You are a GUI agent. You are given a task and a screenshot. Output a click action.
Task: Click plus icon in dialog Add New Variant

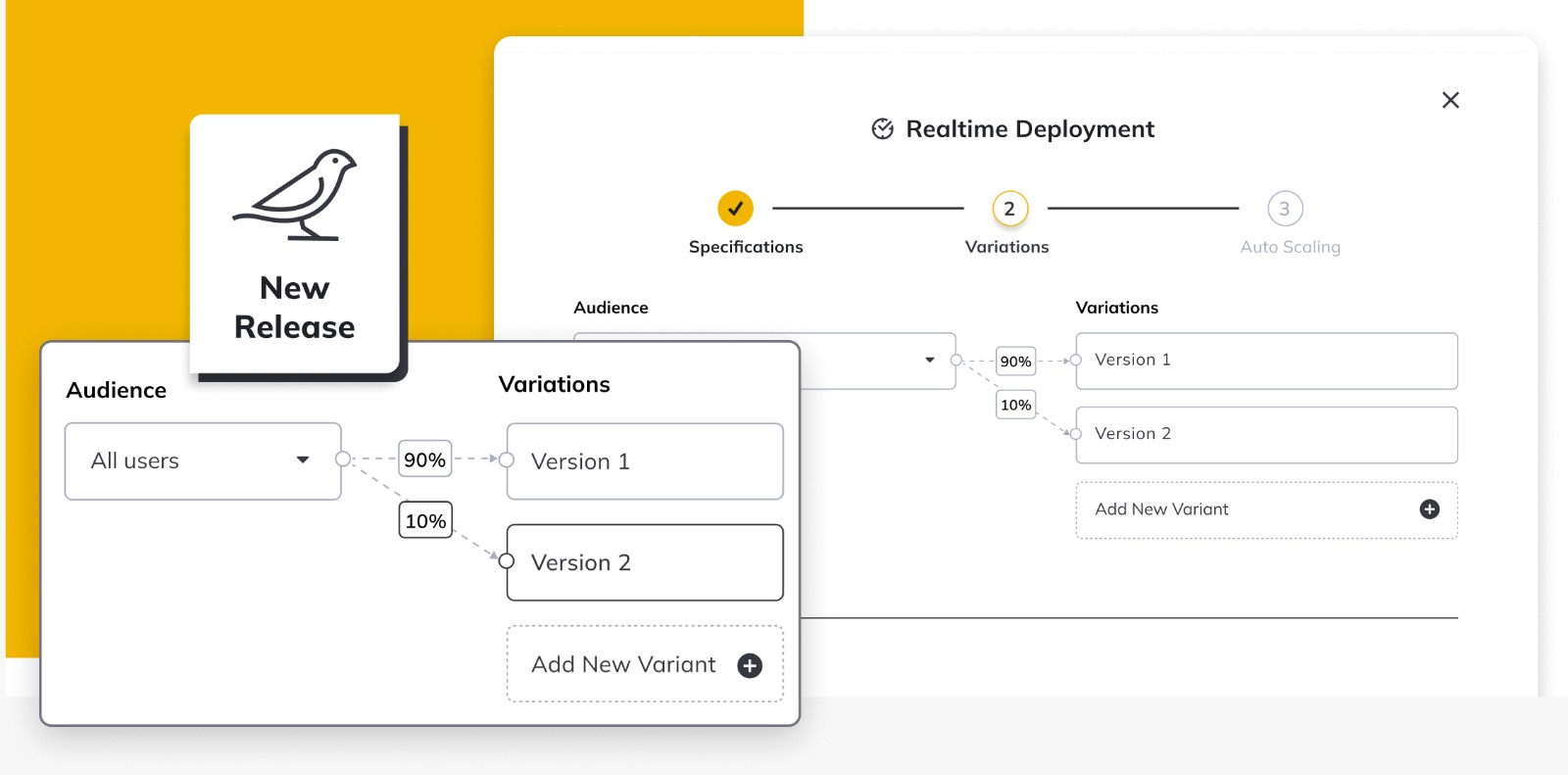[1430, 509]
